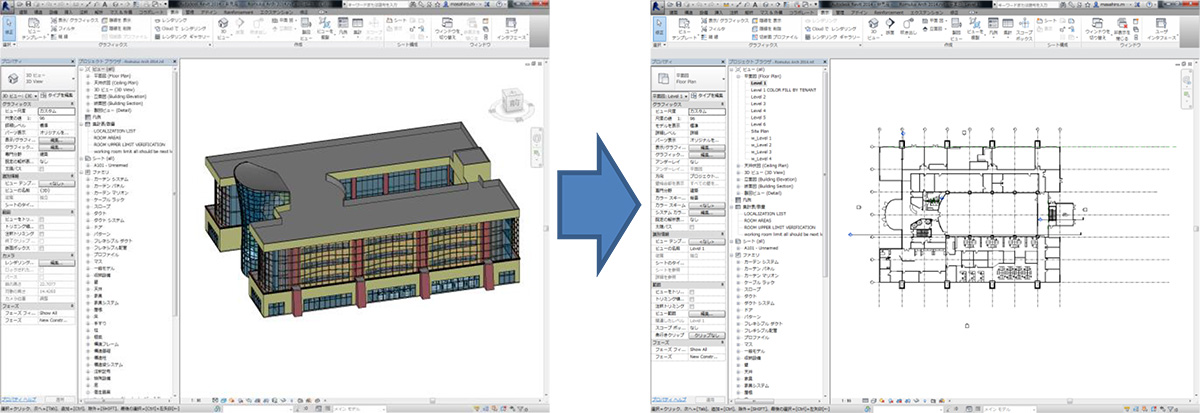
Task: Click the Drafting View icon in the left window
Action: pyautogui.click(x=306, y=28)
